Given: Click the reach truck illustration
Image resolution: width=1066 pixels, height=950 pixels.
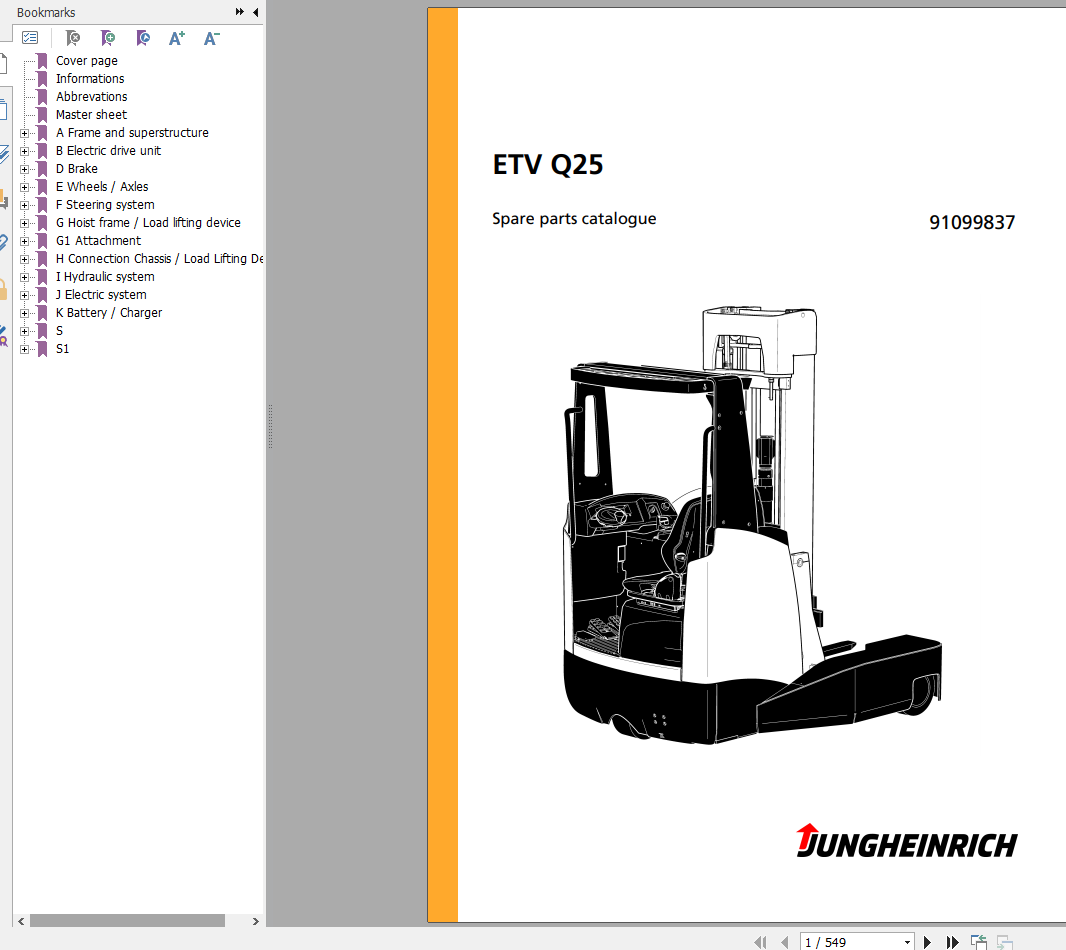Looking at the screenshot, I should pyautogui.click(x=753, y=525).
